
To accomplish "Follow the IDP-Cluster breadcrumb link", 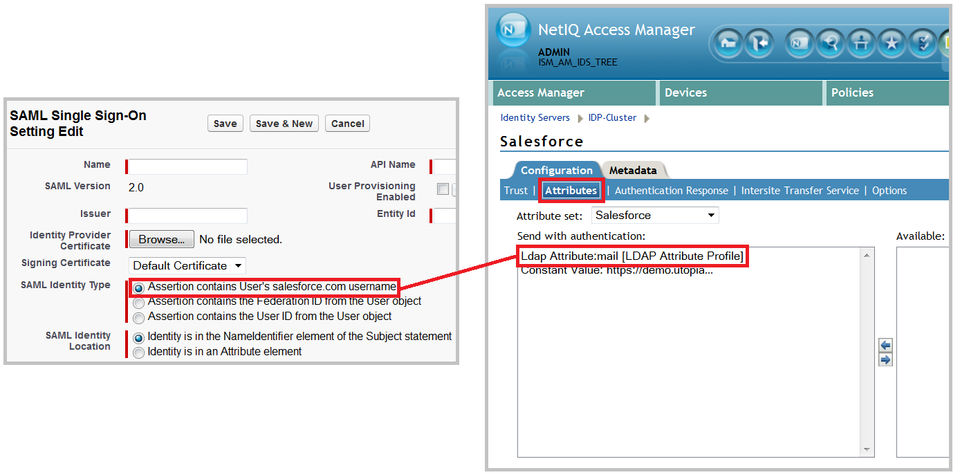I will pos(612,118).
